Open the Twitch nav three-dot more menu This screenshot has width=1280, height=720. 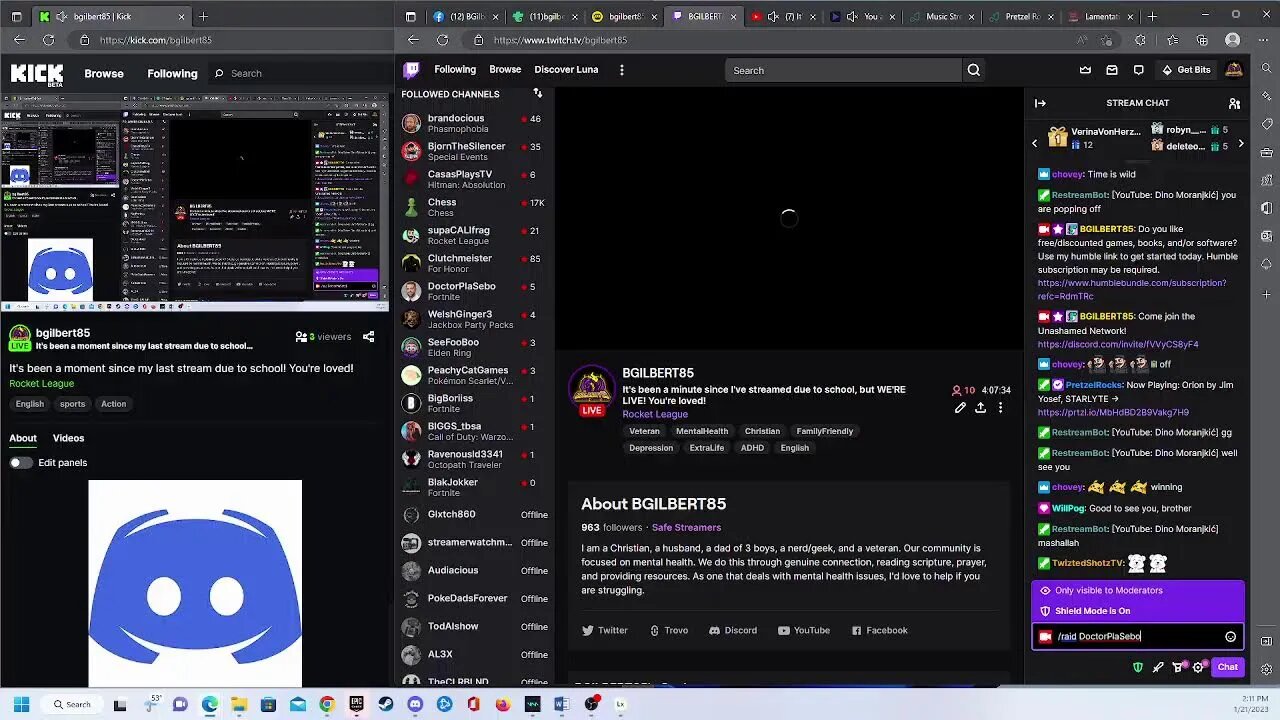[x=621, y=70]
